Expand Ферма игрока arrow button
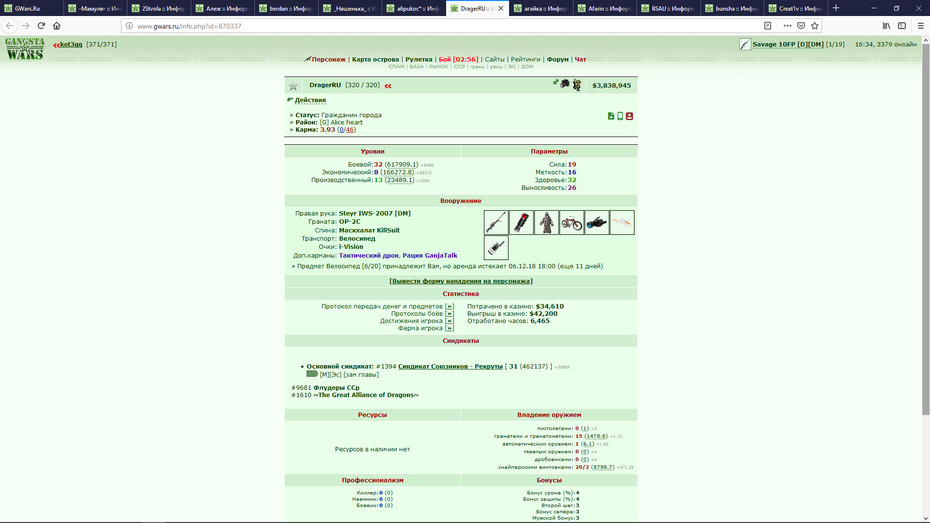 click(449, 328)
